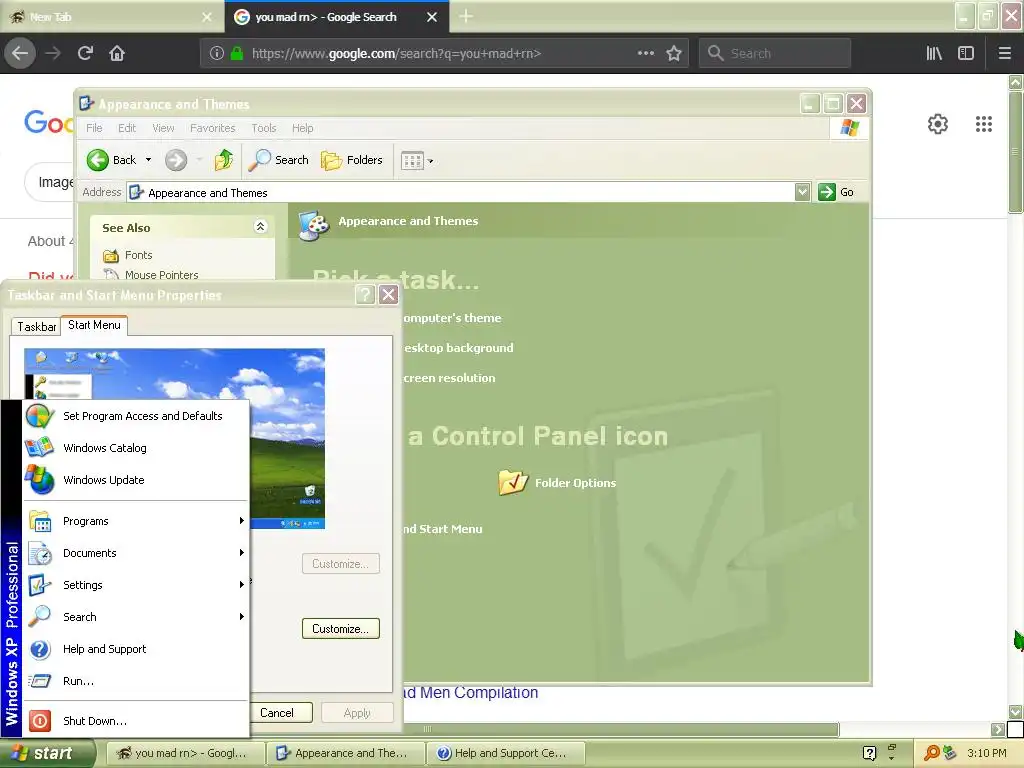Image resolution: width=1024 pixels, height=768 pixels.
Task: Click the Help and Support question icon
Action: [40, 649]
